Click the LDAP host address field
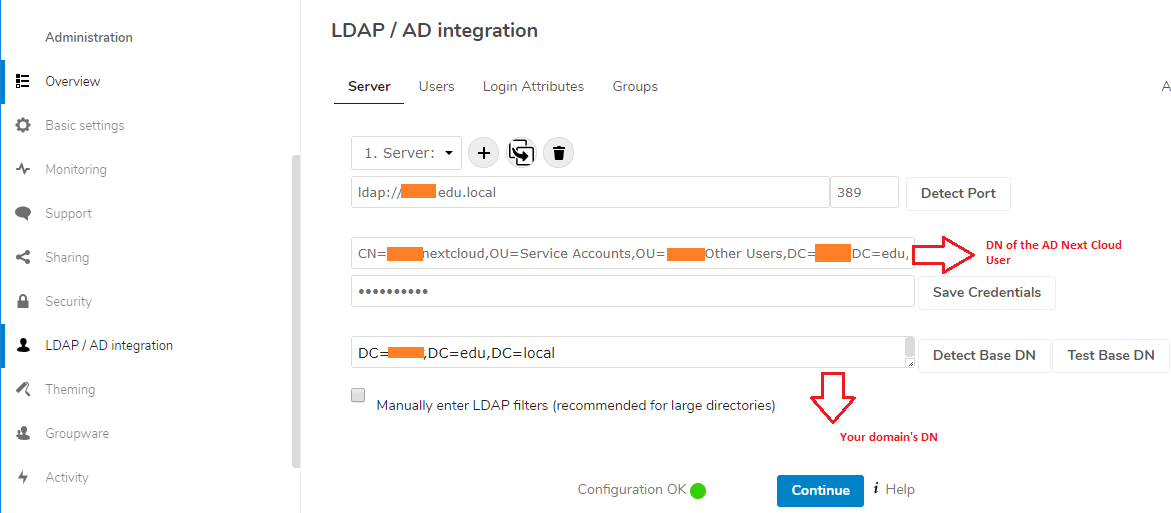 pyautogui.click(x=590, y=193)
